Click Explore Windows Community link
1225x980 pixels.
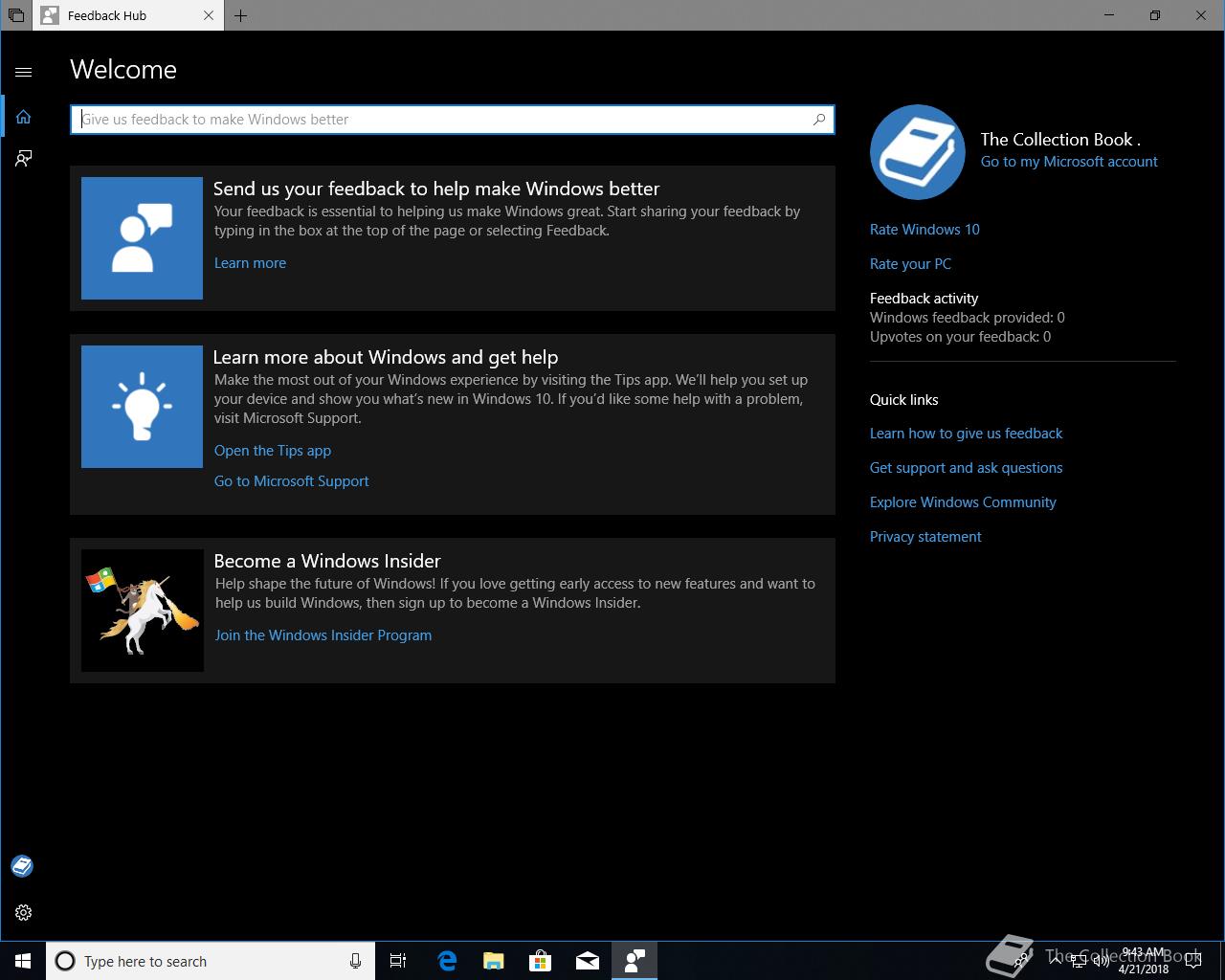click(963, 502)
